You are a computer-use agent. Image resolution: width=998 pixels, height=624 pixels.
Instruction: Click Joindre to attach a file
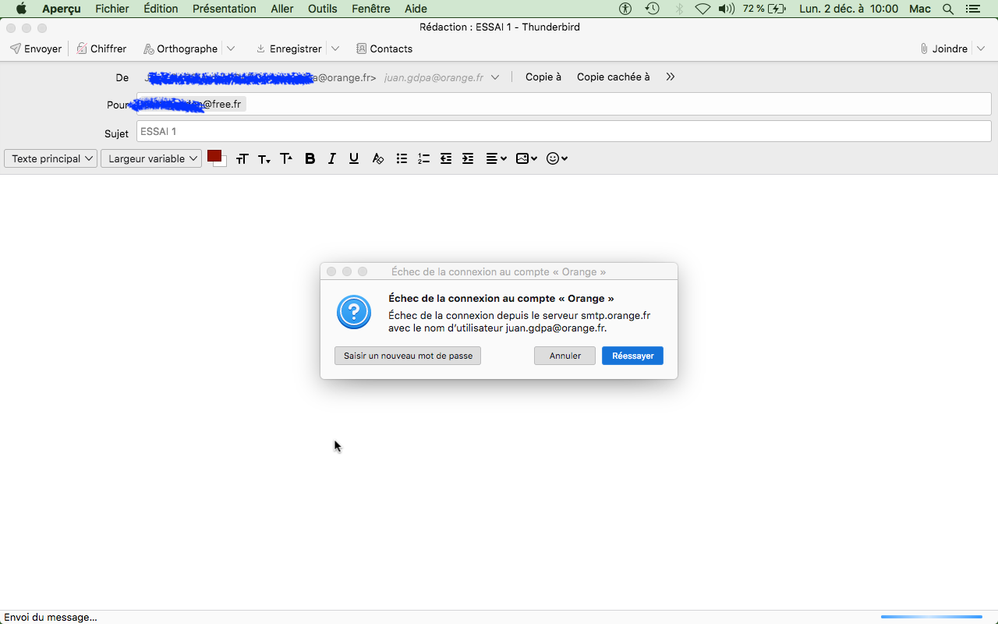coord(944,48)
